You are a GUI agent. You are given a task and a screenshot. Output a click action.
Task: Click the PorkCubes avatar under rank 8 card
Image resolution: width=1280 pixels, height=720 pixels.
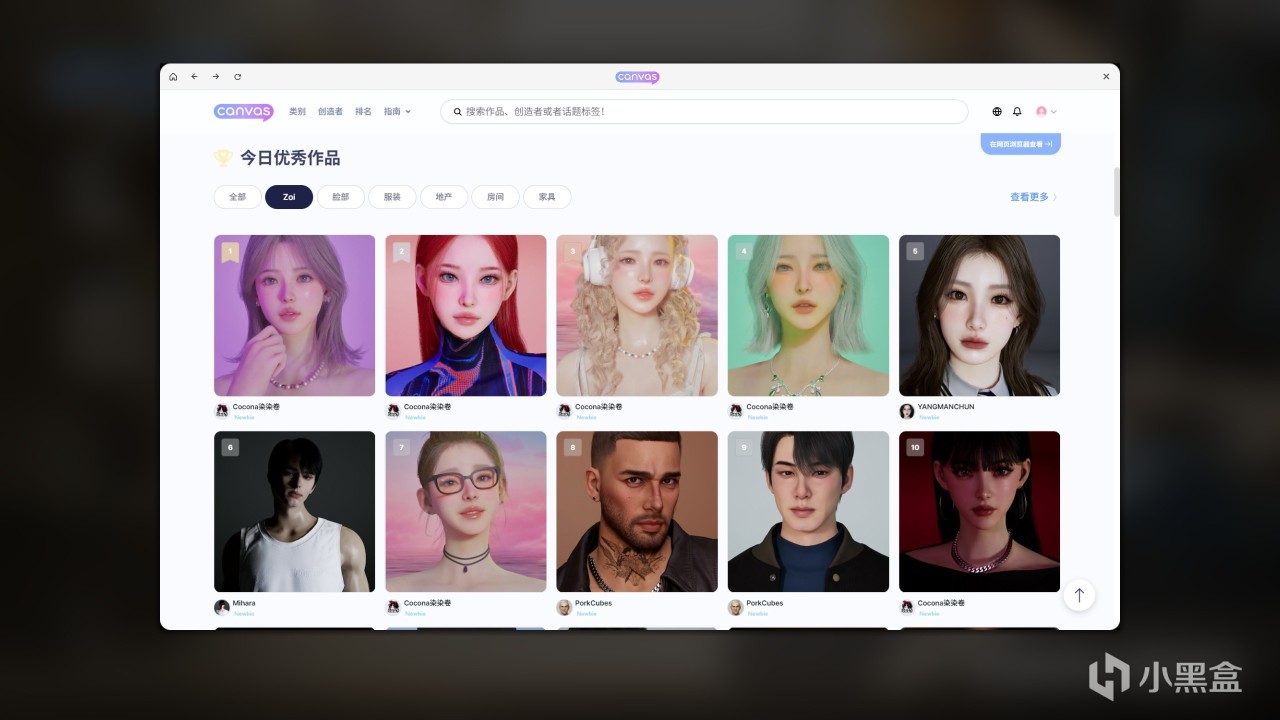(564, 607)
